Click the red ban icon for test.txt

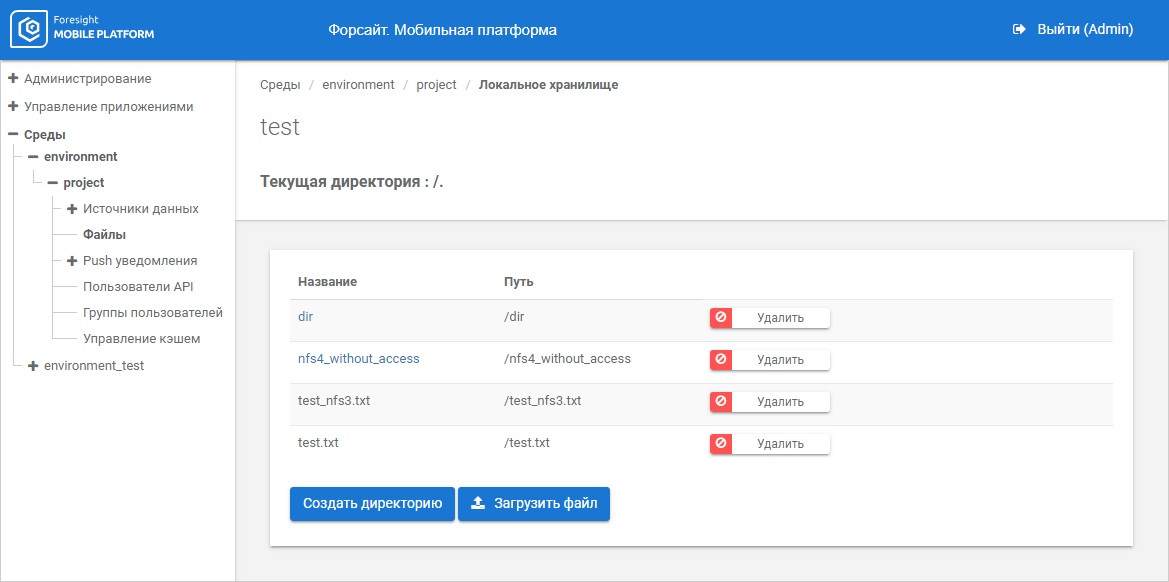721,443
